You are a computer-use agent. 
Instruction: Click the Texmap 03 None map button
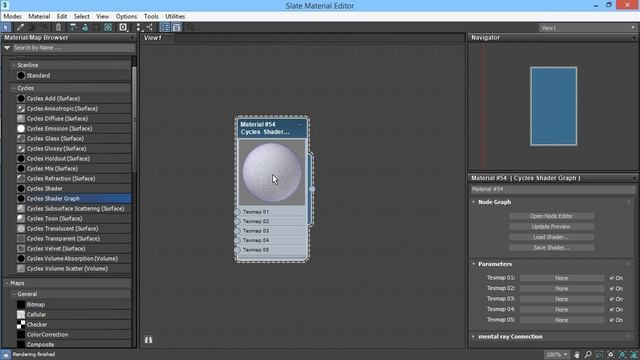pos(562,299)
